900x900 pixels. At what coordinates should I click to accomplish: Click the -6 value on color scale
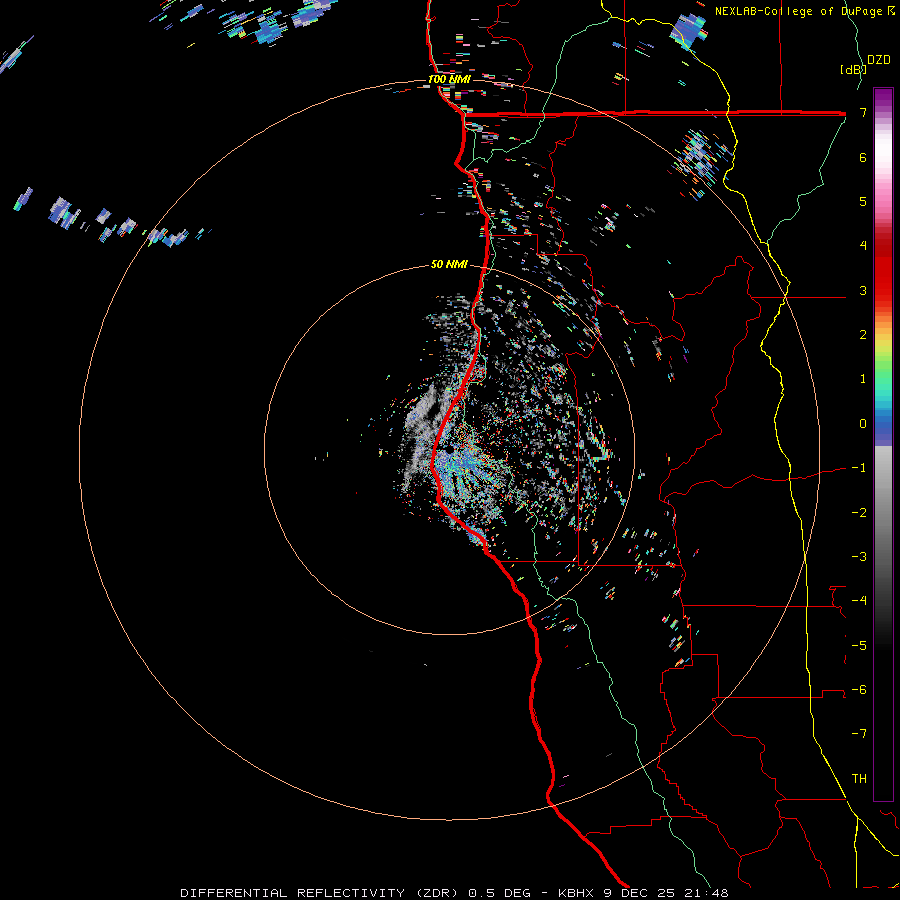tap(859, 690)
